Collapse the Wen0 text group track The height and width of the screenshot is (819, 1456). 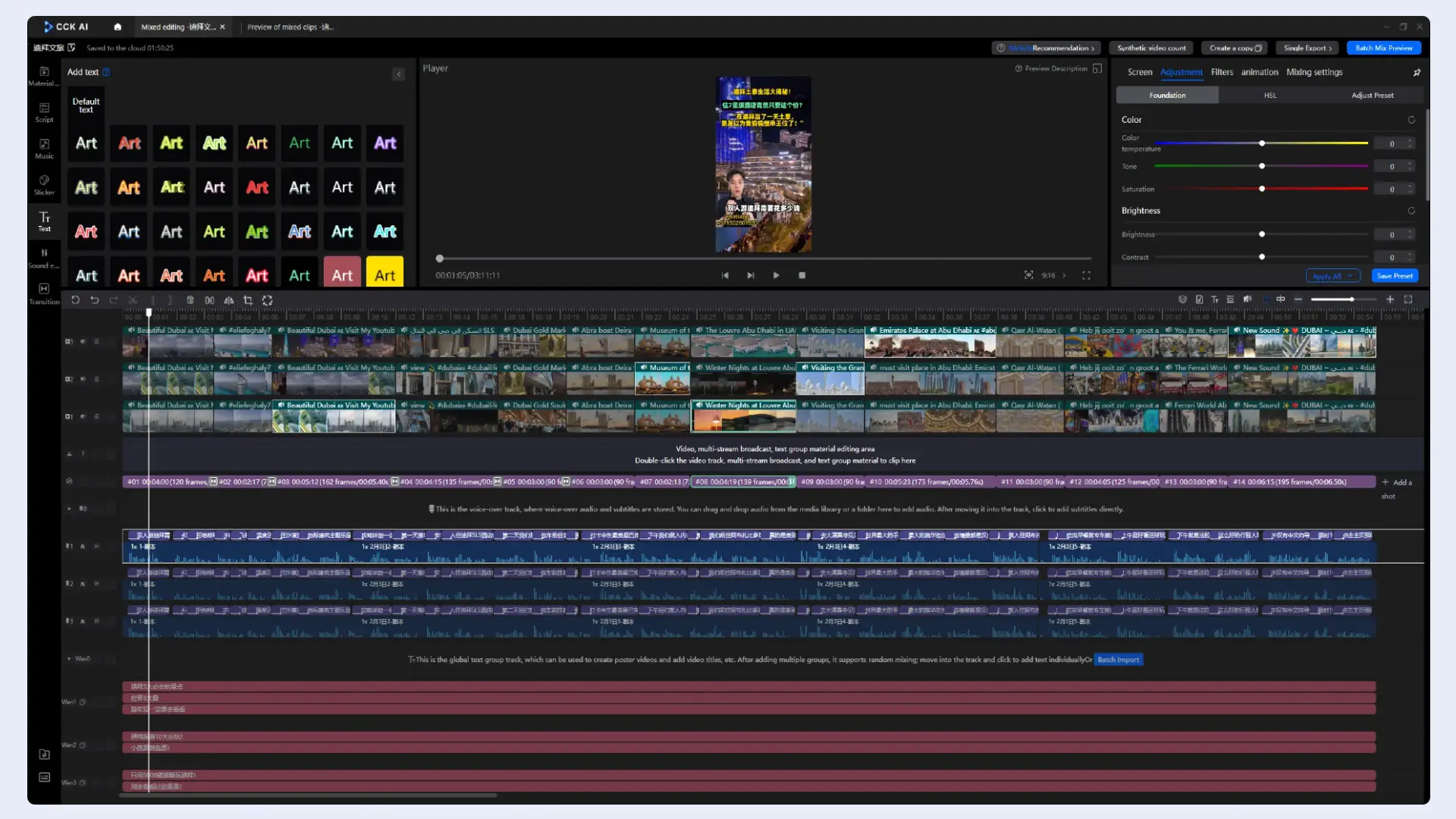click(x=69, y=659)
